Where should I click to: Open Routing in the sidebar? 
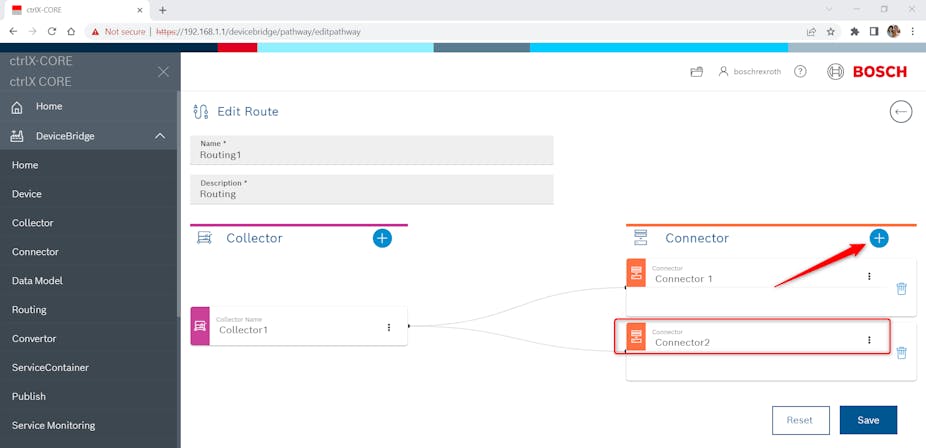tap(29, 310)
